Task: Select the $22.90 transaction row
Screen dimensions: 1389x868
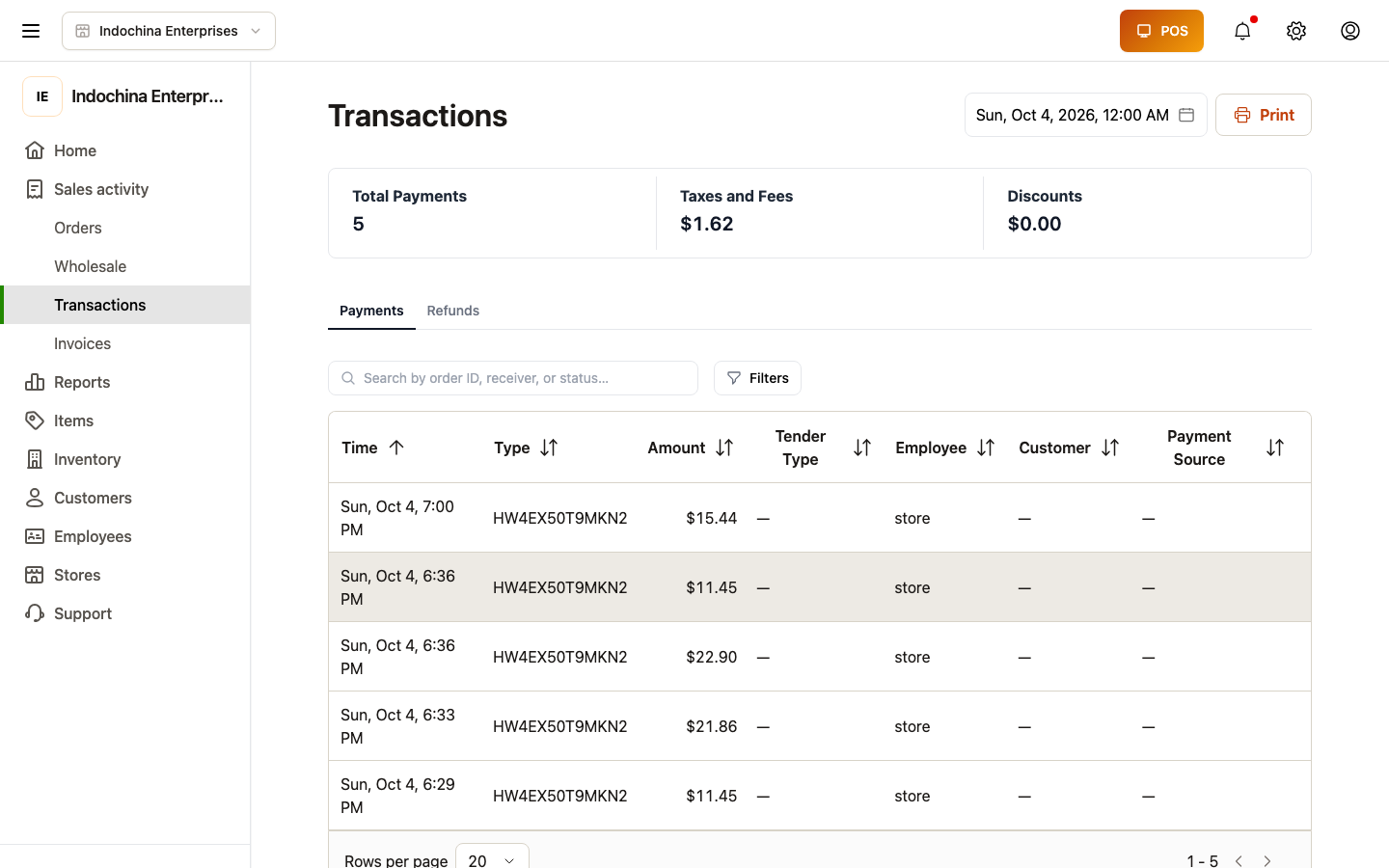Action: coord(820,657)
